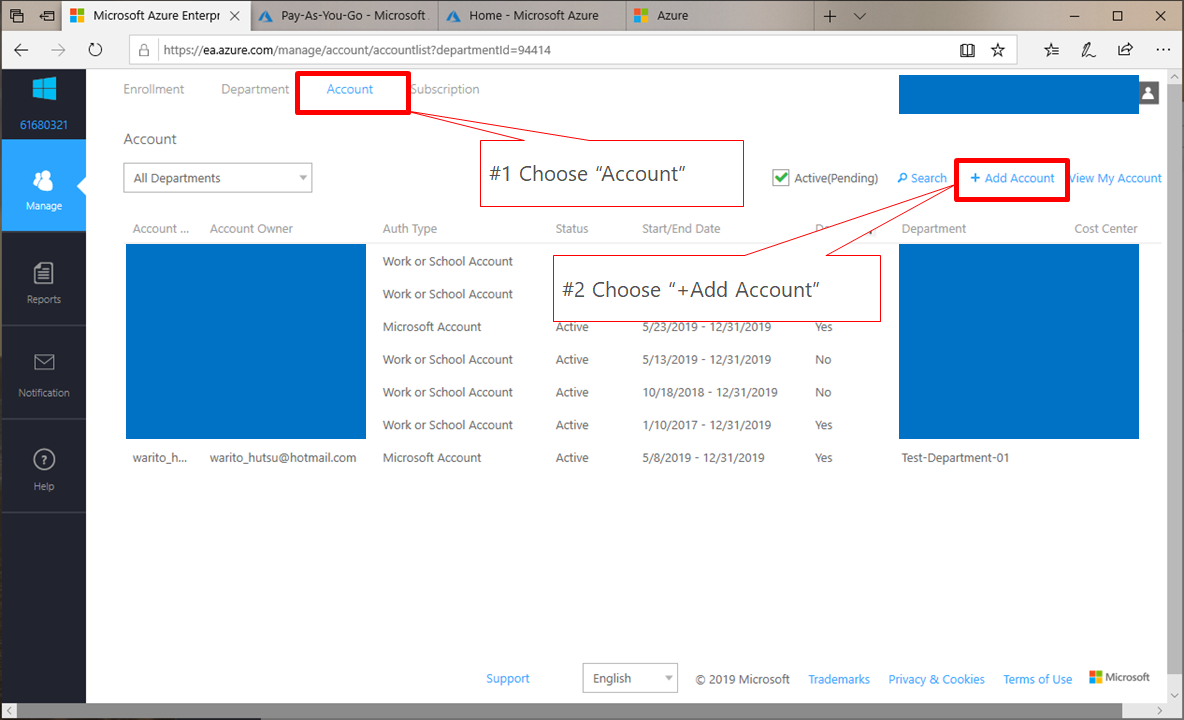Open the Trademarks link
Screen dimensions: 1184x720
pos(839,679)
